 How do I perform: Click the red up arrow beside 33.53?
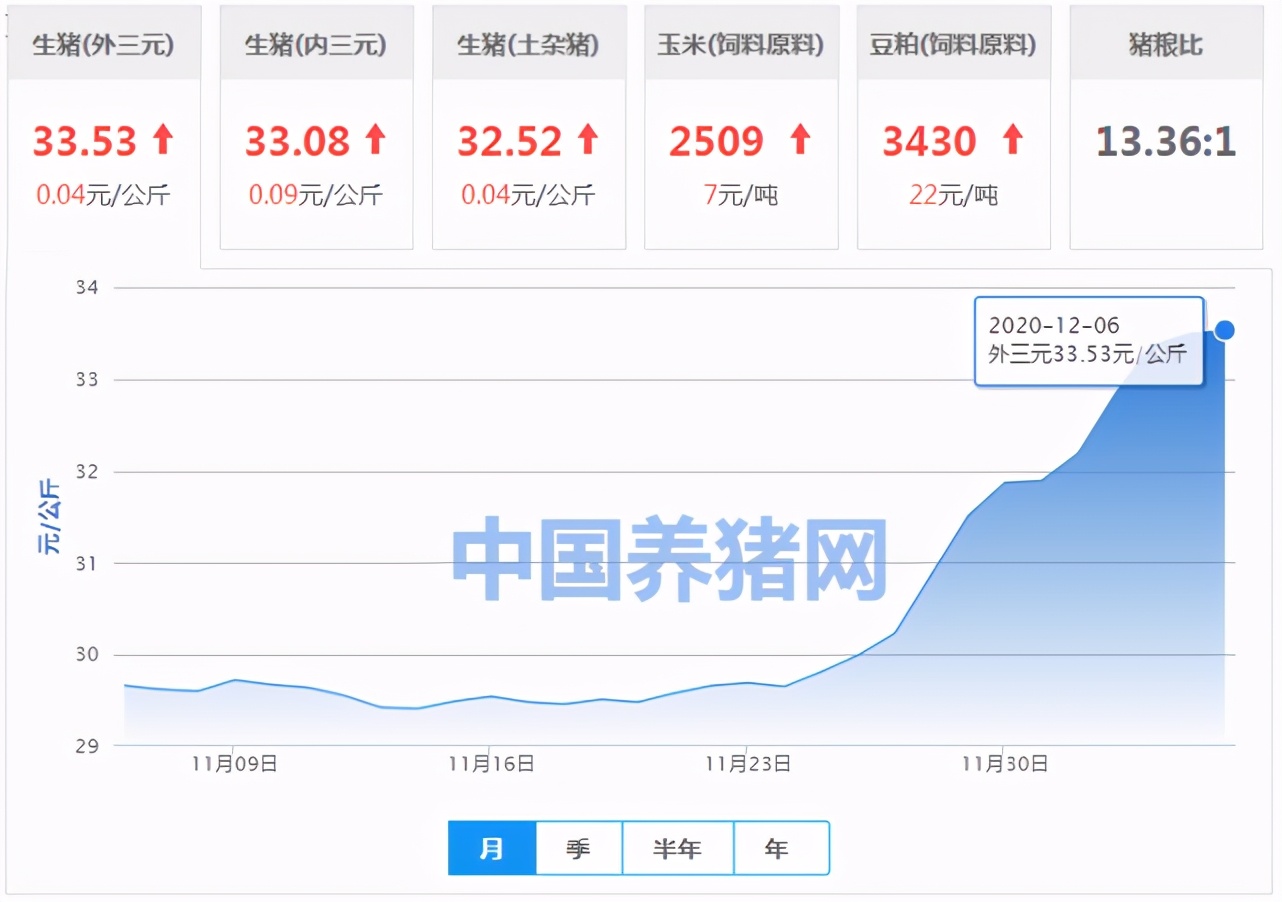pos(163,139)
